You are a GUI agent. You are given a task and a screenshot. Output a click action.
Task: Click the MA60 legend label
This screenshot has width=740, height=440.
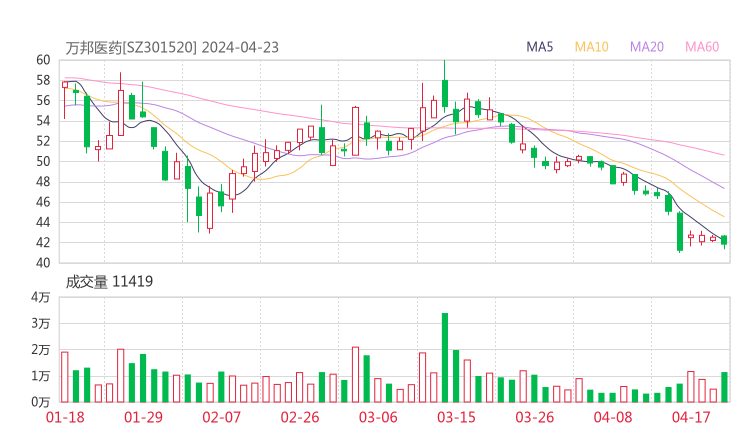click(x=702, y=47)
